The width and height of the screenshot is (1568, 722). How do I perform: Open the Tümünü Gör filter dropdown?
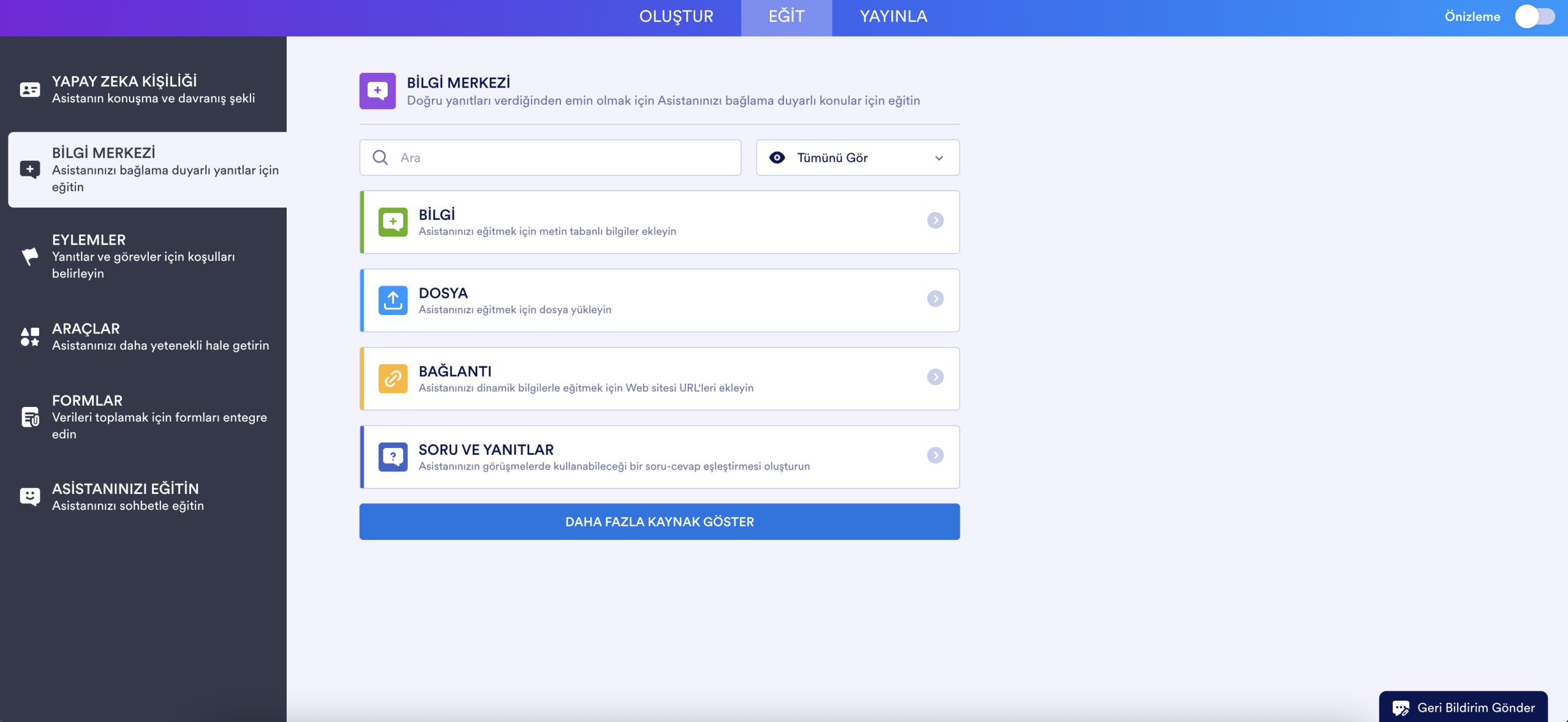857,158
